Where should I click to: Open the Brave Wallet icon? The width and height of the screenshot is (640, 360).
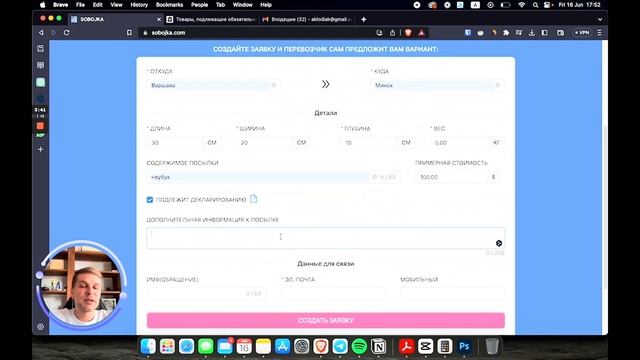pos(560,33)
